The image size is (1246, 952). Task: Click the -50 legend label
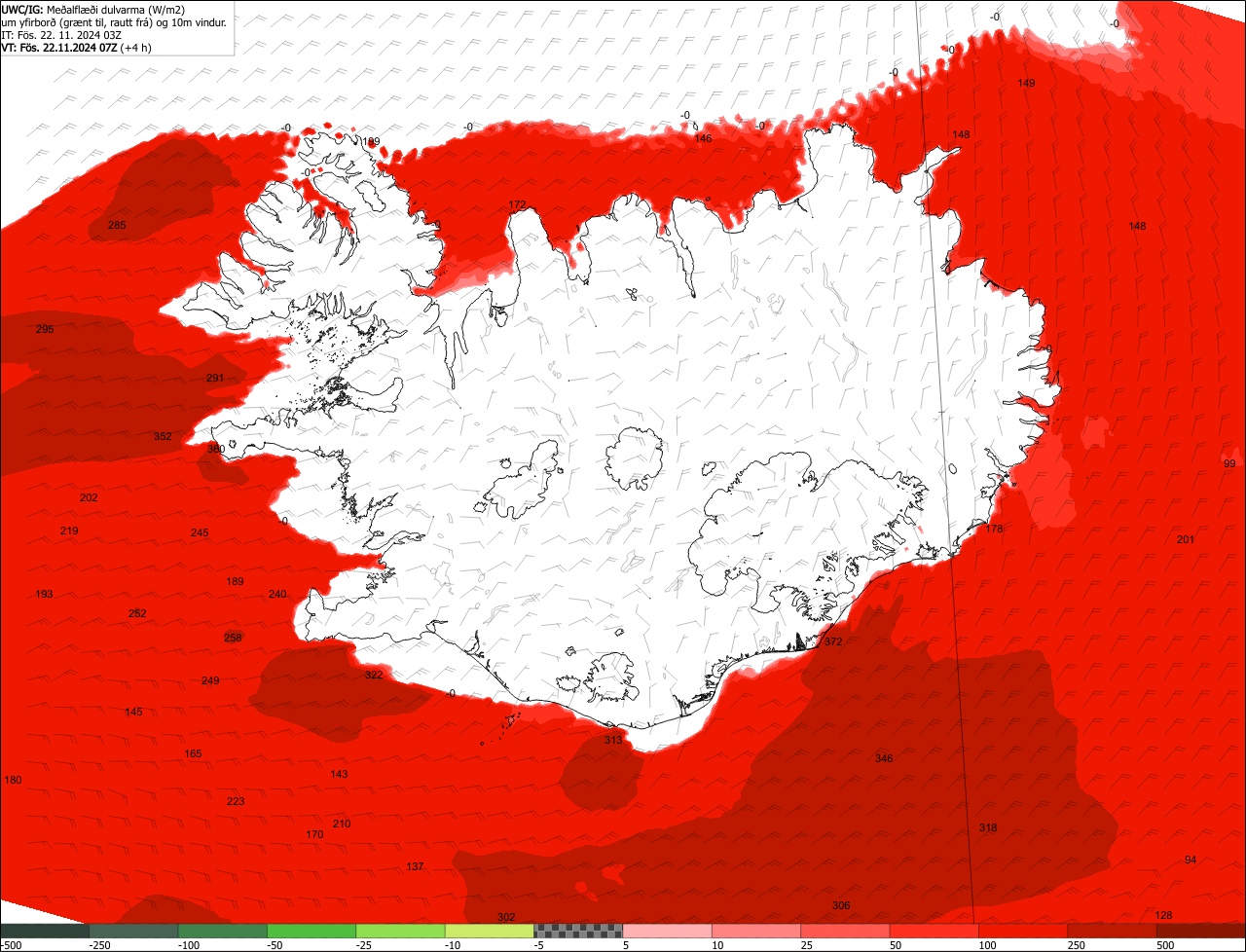276,945
